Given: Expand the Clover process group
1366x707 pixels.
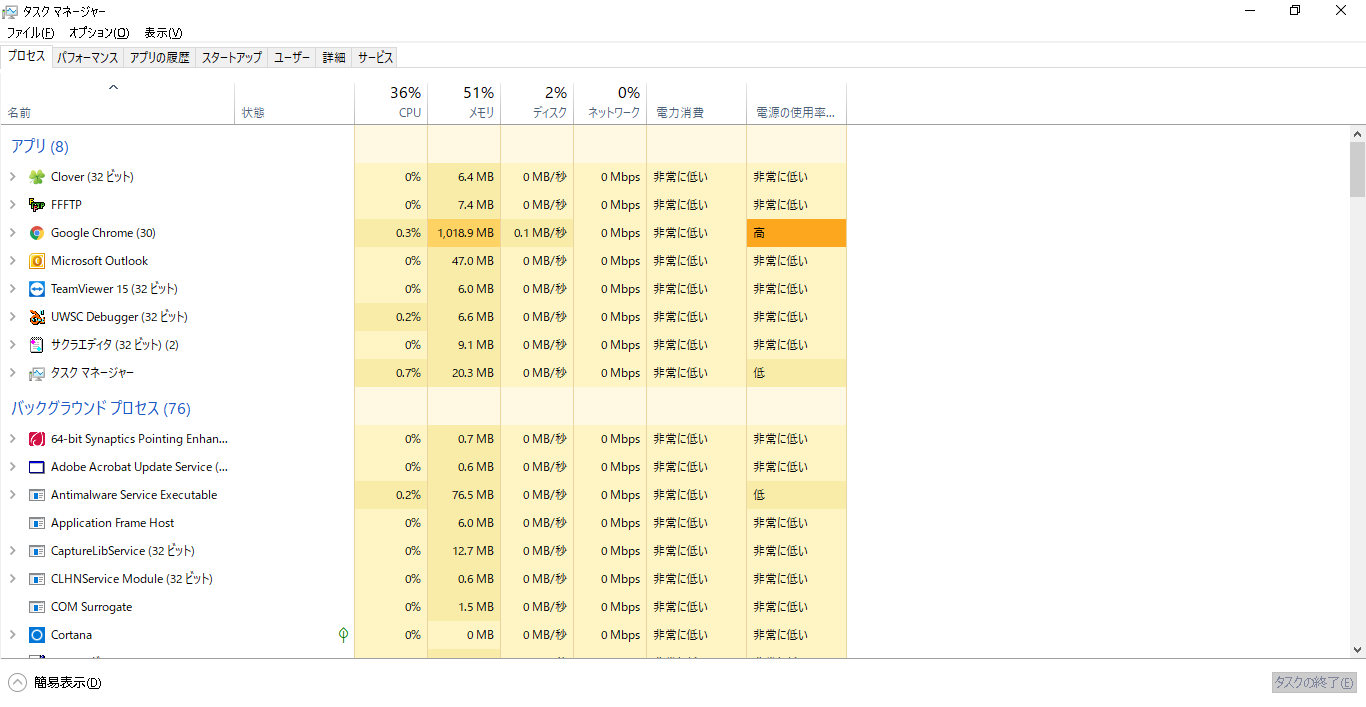Looking at the screenshot, I should [12, 177].
